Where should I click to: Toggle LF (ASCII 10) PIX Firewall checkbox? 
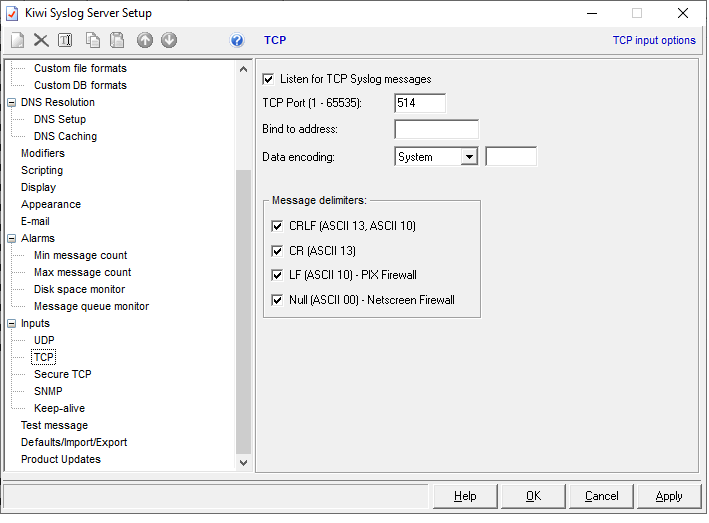pos(277,275)
